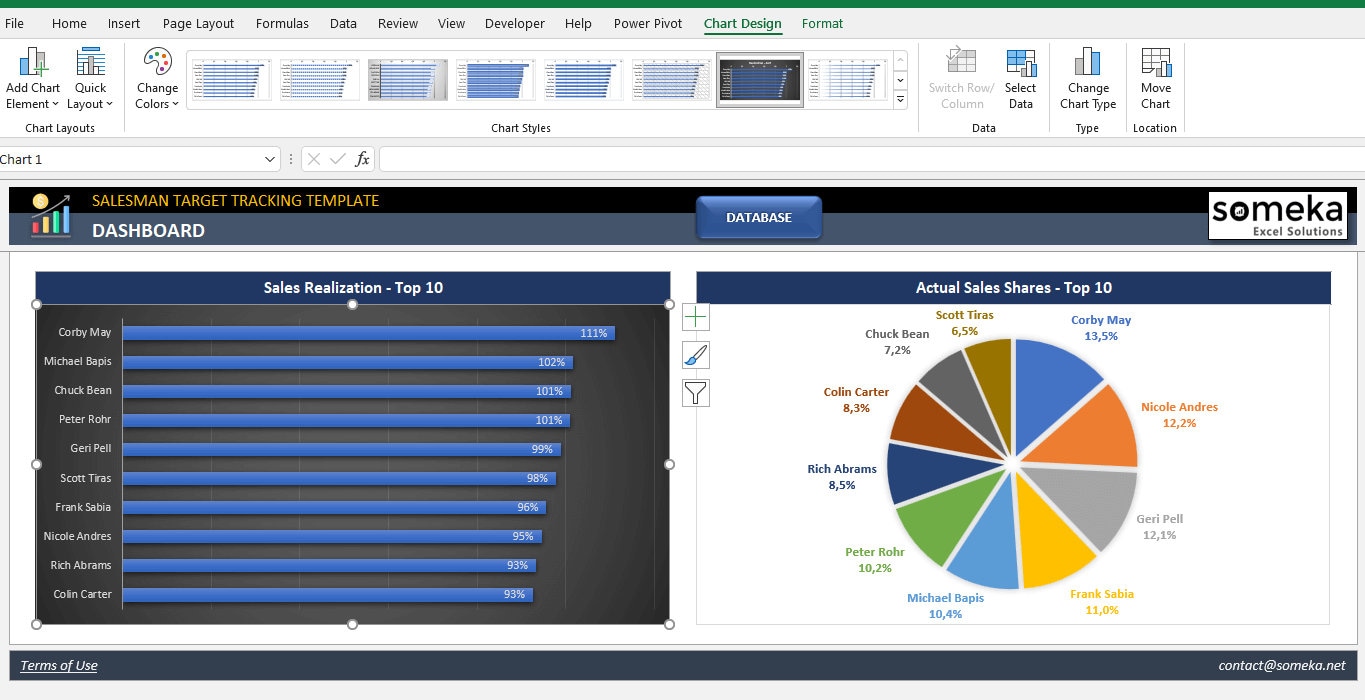
Task: Switch to the Format ribbon tab
Action: (x=822, y=23)
